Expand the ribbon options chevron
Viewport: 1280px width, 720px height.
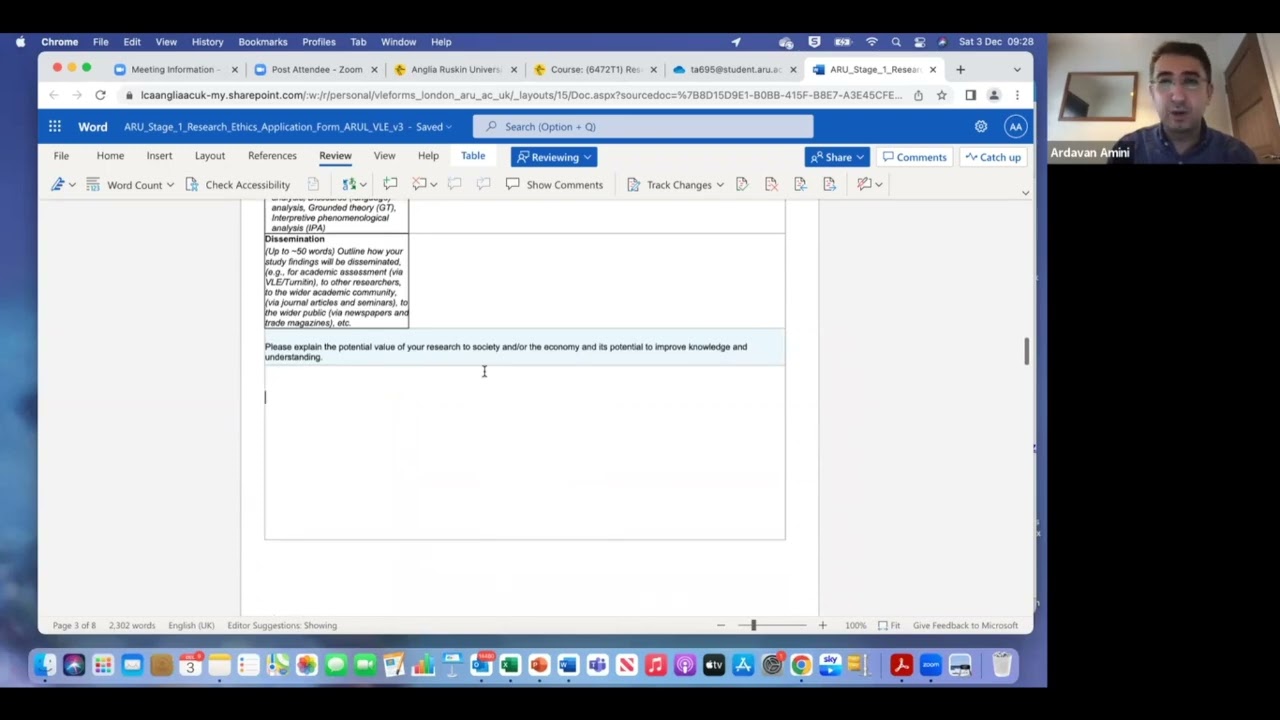point(1025,192)
